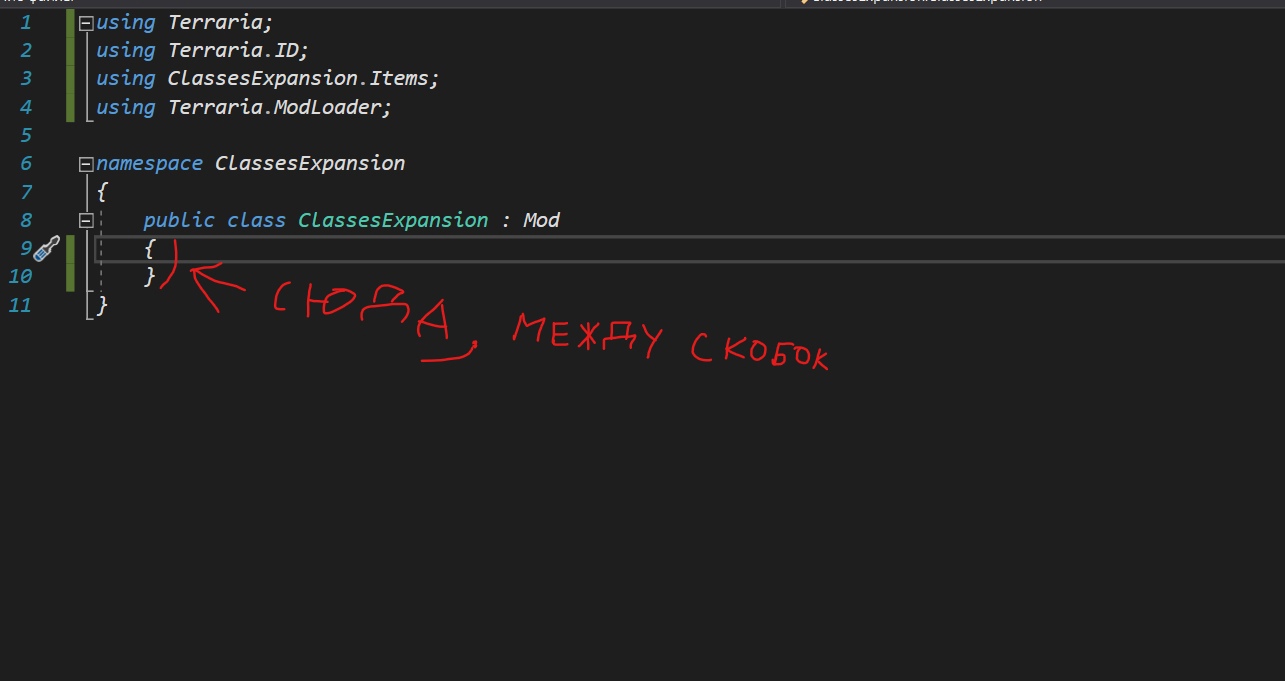The image size is (1285, 681).
Task: Click 'Terraria.ModLoader;' on line 4
Action: (280, 107)
